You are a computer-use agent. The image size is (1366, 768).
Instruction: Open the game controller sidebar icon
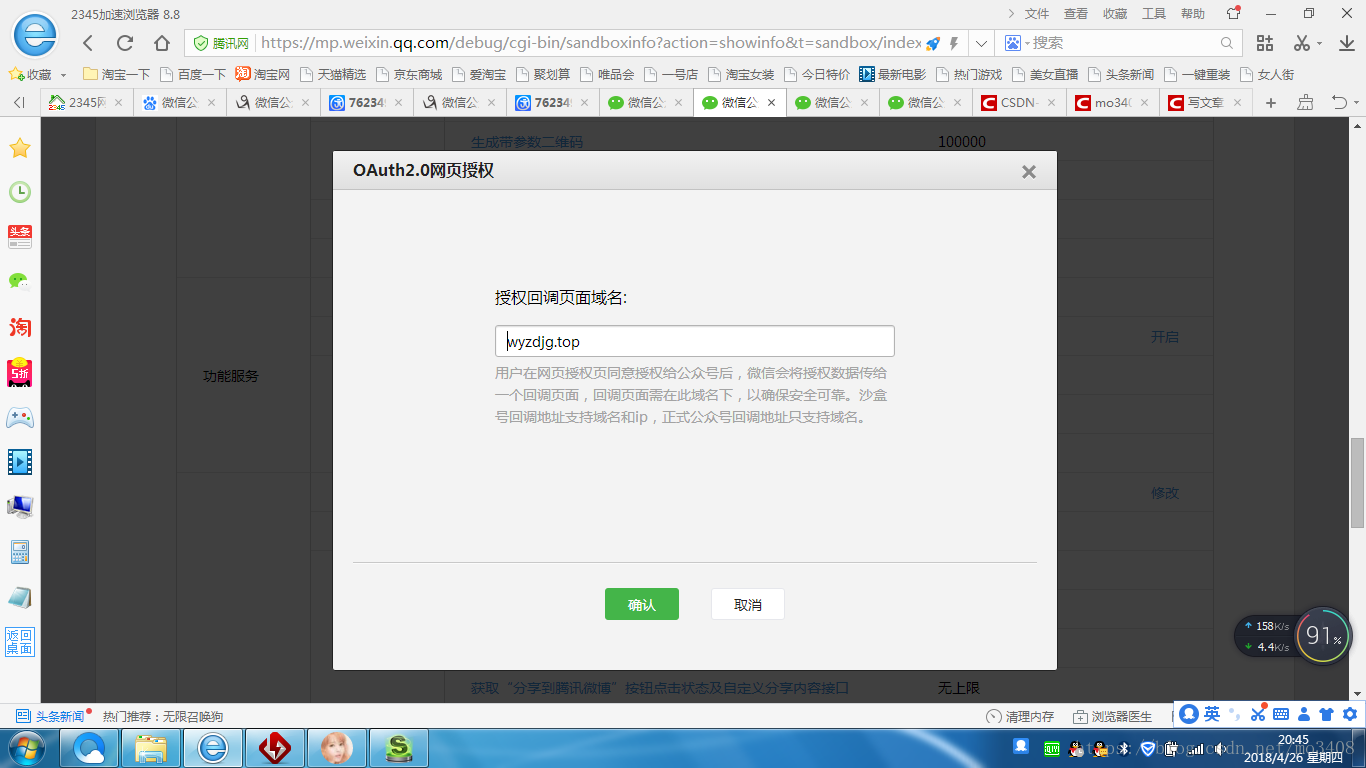click(x=20, y=417)
